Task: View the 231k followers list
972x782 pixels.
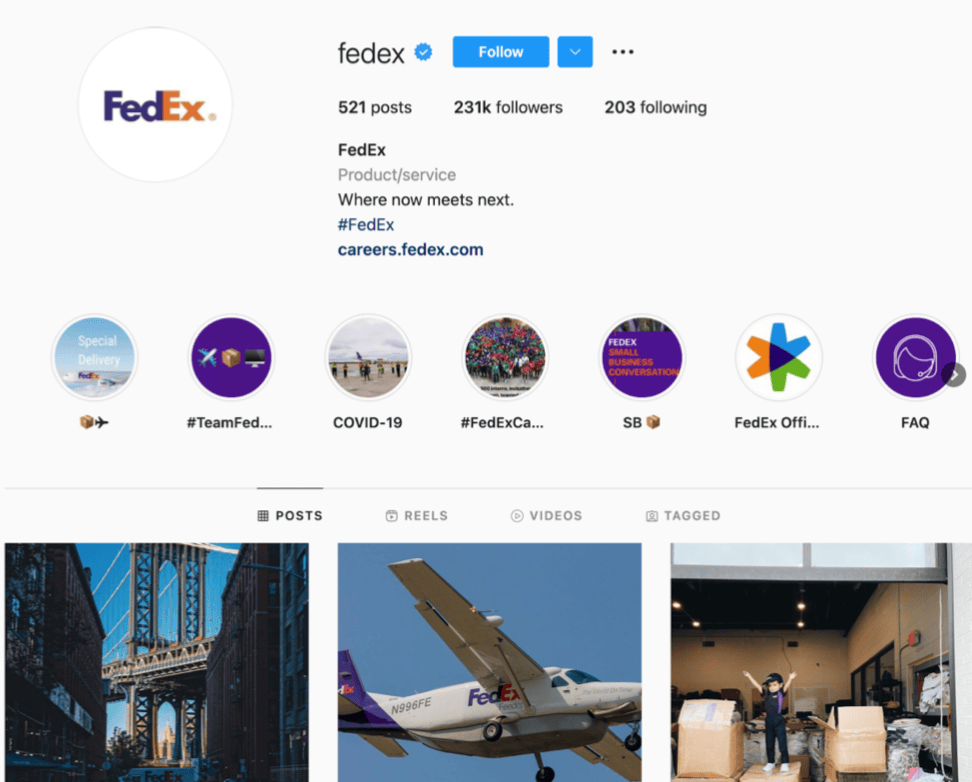Action: pos(508,107)
